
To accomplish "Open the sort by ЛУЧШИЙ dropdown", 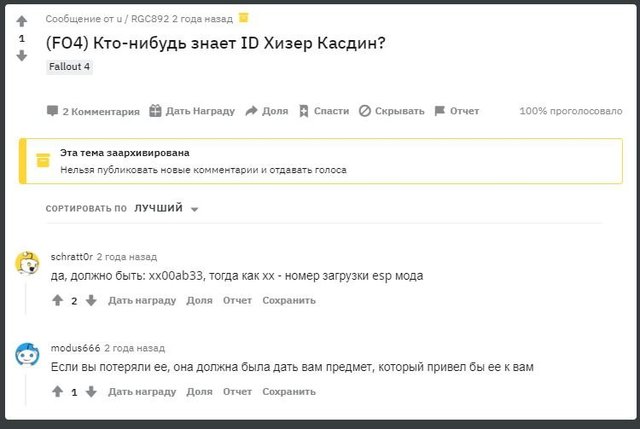I will (166, 209).
